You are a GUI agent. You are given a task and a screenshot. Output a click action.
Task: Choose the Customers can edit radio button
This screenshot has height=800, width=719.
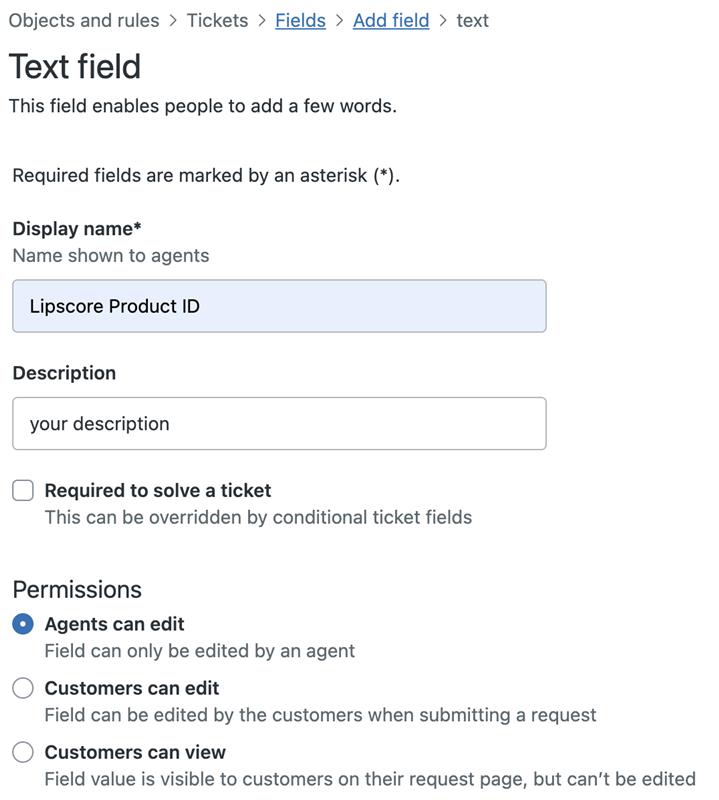(x=23, y=688)
